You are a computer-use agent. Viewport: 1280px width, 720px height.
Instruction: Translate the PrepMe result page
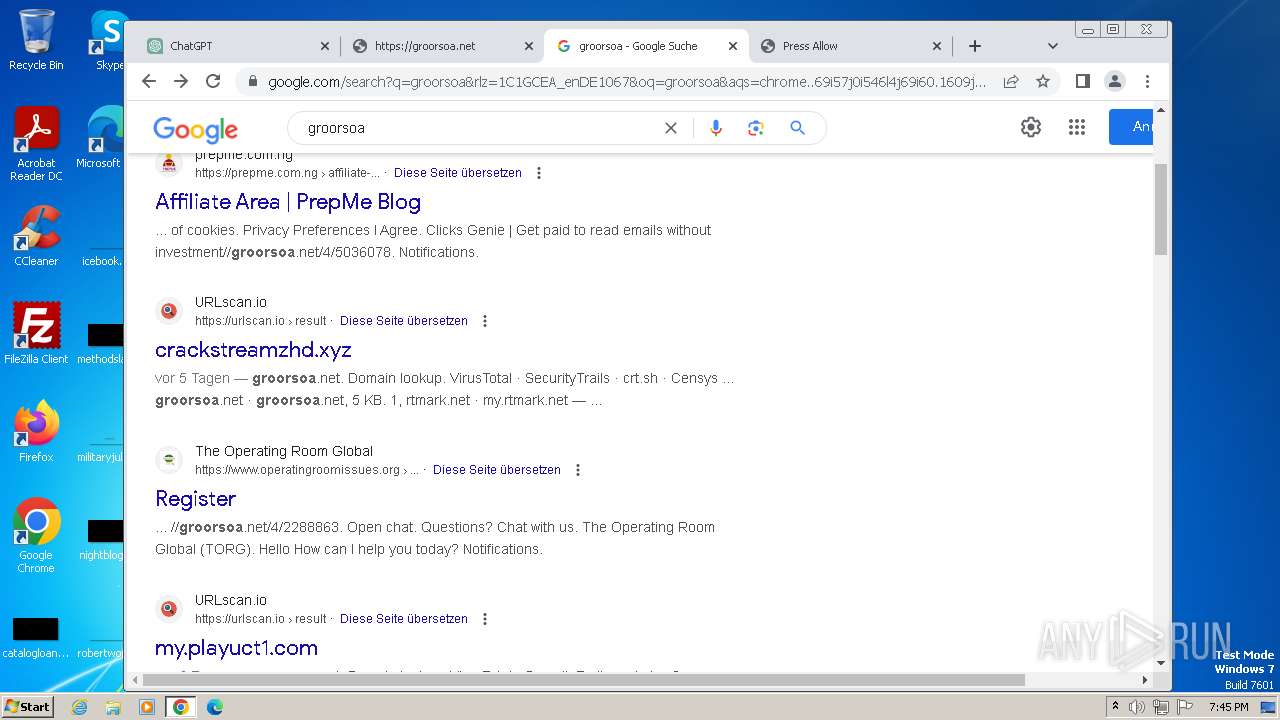[x=458, y=173]
